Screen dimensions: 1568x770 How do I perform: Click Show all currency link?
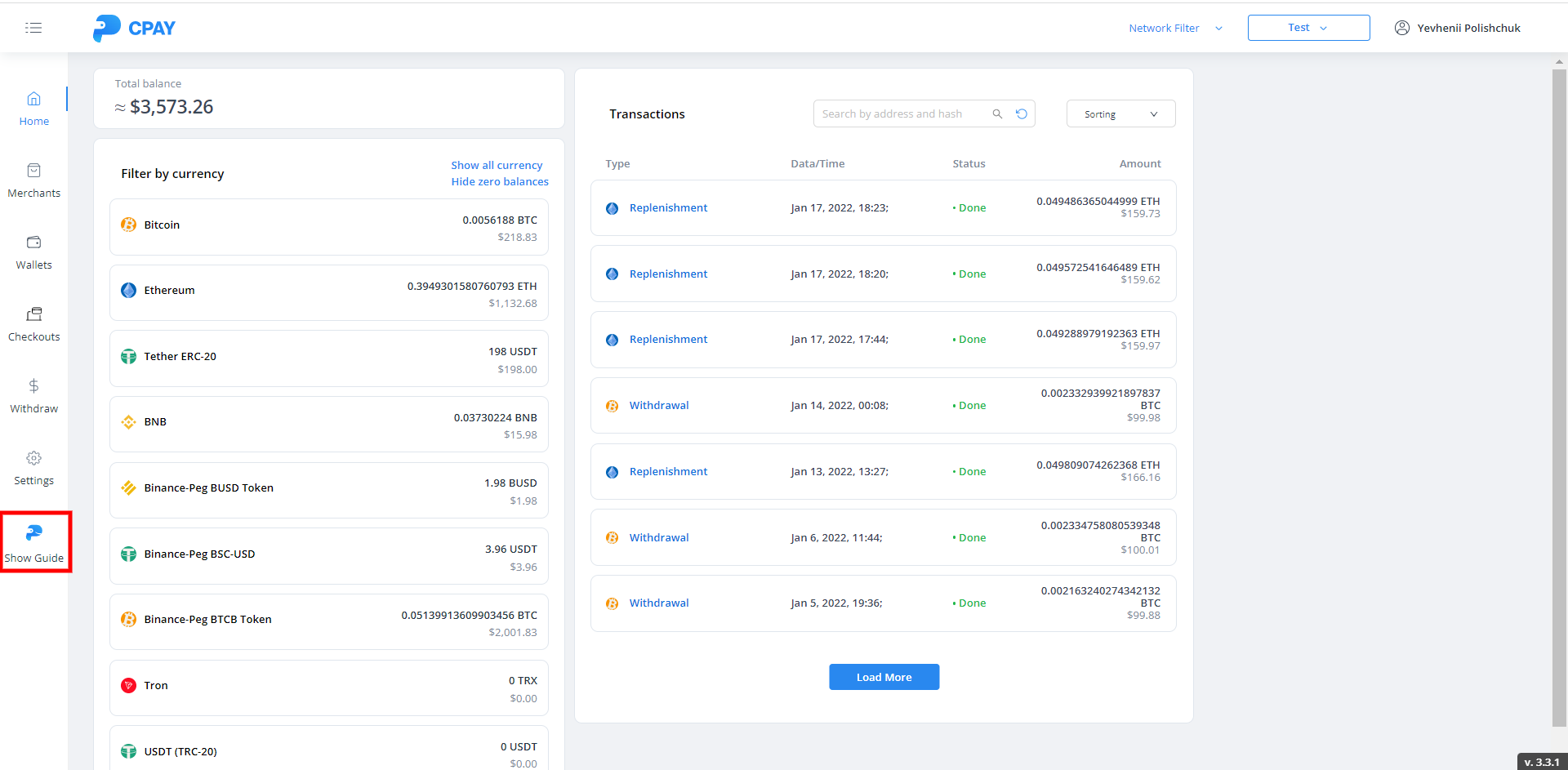[x=497, y=165]
